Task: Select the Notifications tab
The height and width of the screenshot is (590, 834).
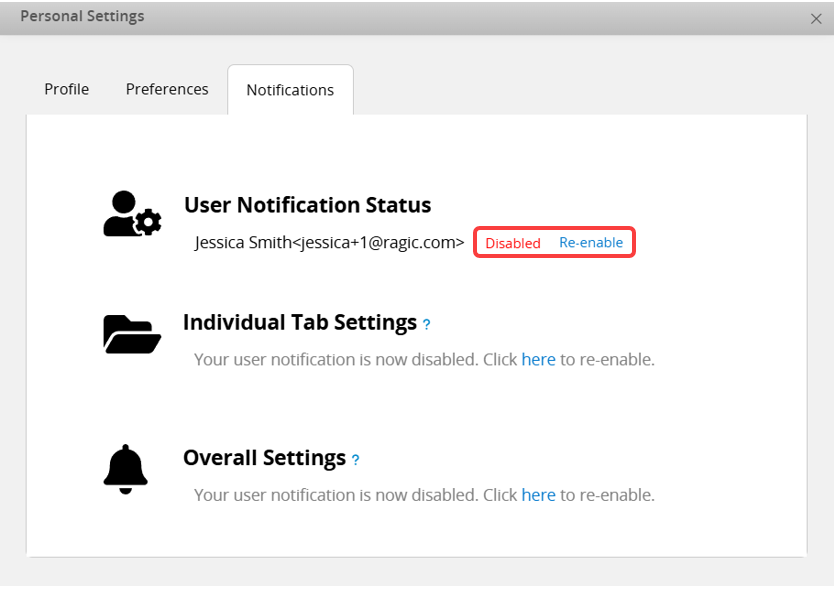Action: [290, 90]
